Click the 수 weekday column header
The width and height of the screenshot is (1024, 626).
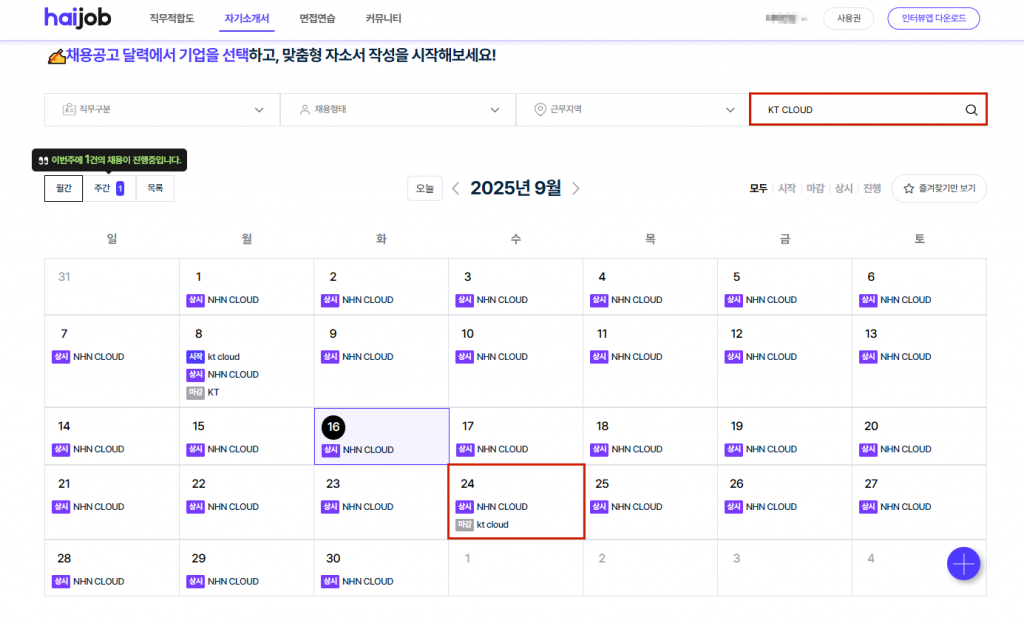pyautogui.click(x=515, y=239)
